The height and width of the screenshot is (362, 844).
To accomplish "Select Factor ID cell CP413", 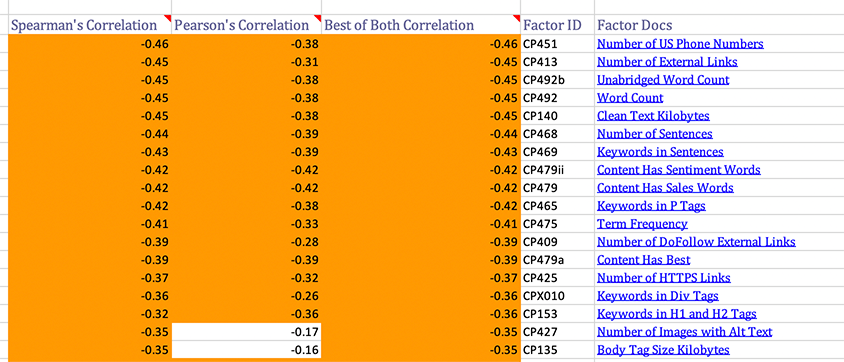I will tap(557, 62).
